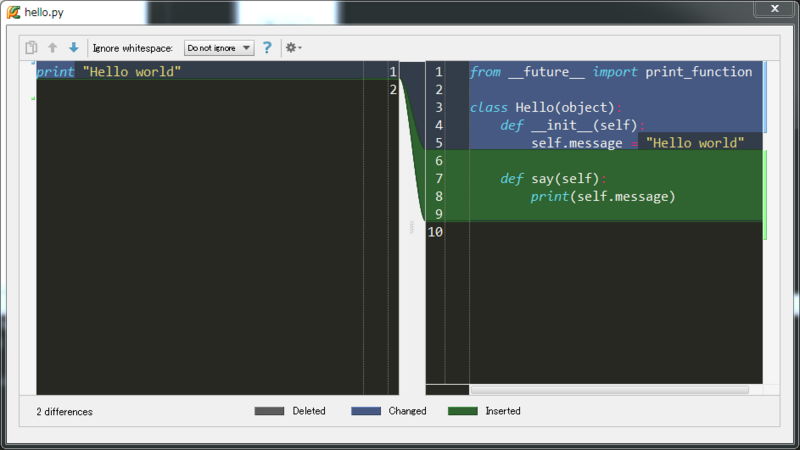Click line number 6 in right gutter
Image resolution: width=800 pixels, height=450 pixels.
pyautogui.click(x=439, y=161)
